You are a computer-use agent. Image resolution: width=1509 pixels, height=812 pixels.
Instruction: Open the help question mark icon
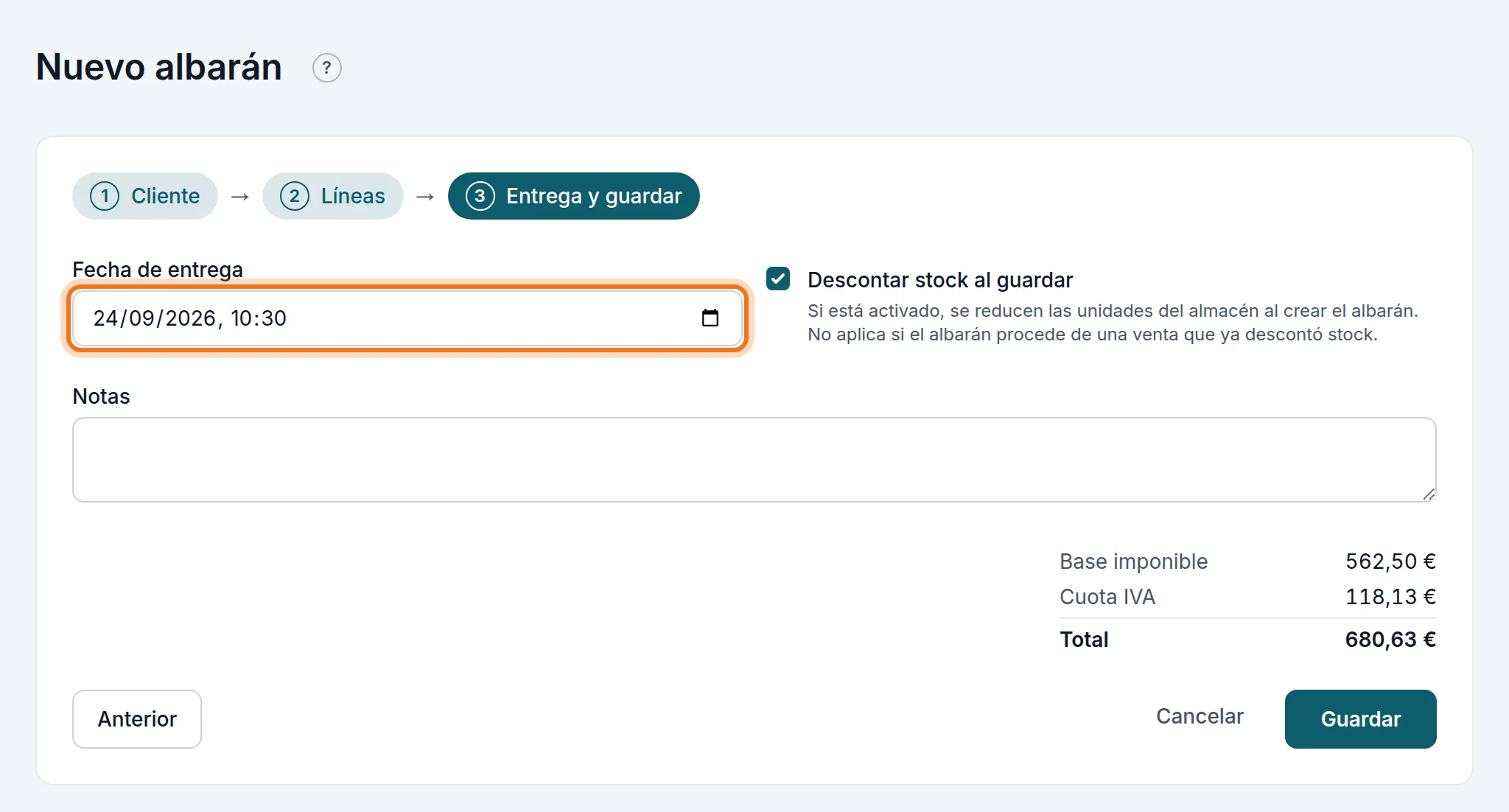(x=326, y=68)
